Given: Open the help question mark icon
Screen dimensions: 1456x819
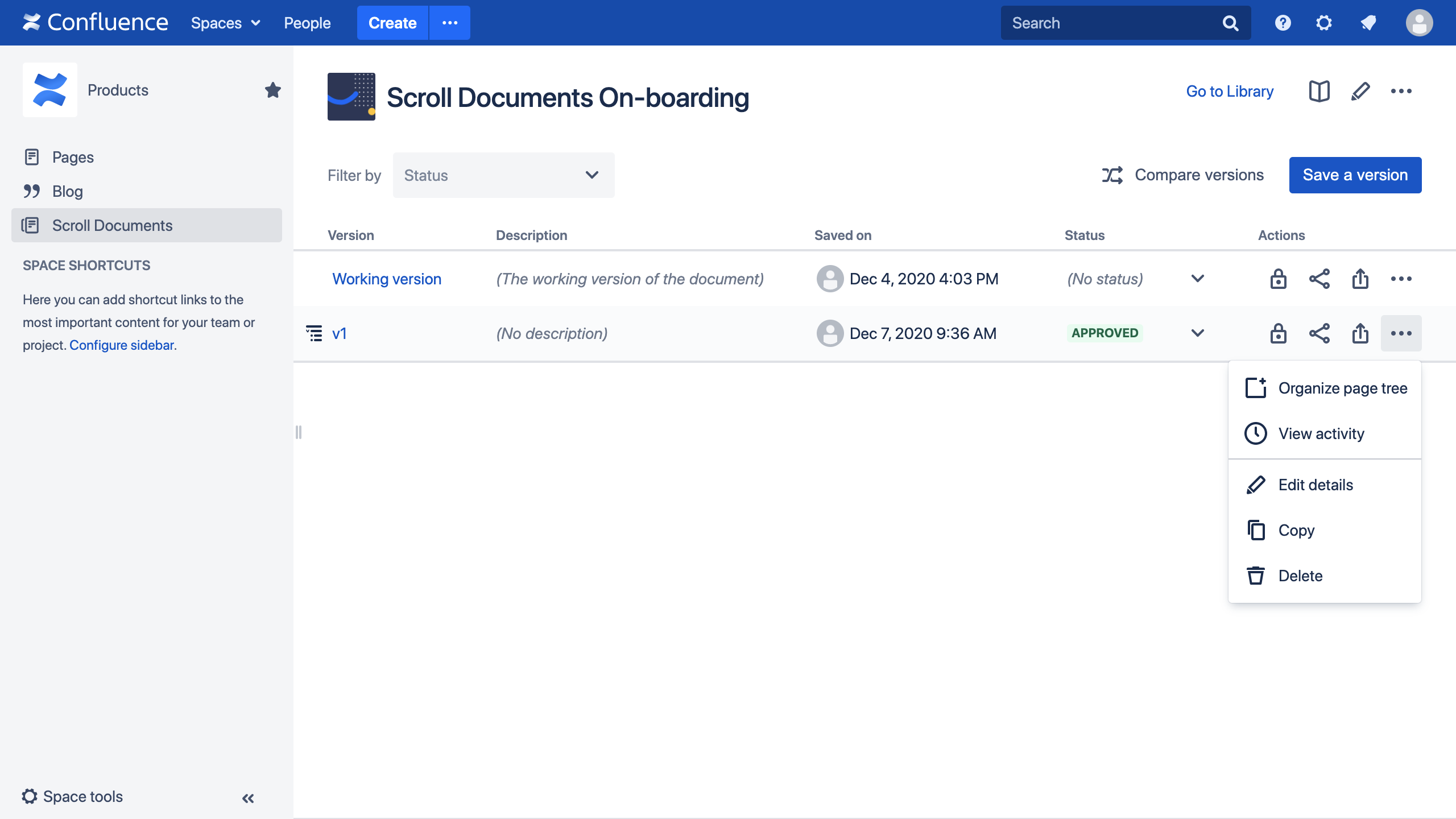Looking at the screenshot, I should [1283, 23].
